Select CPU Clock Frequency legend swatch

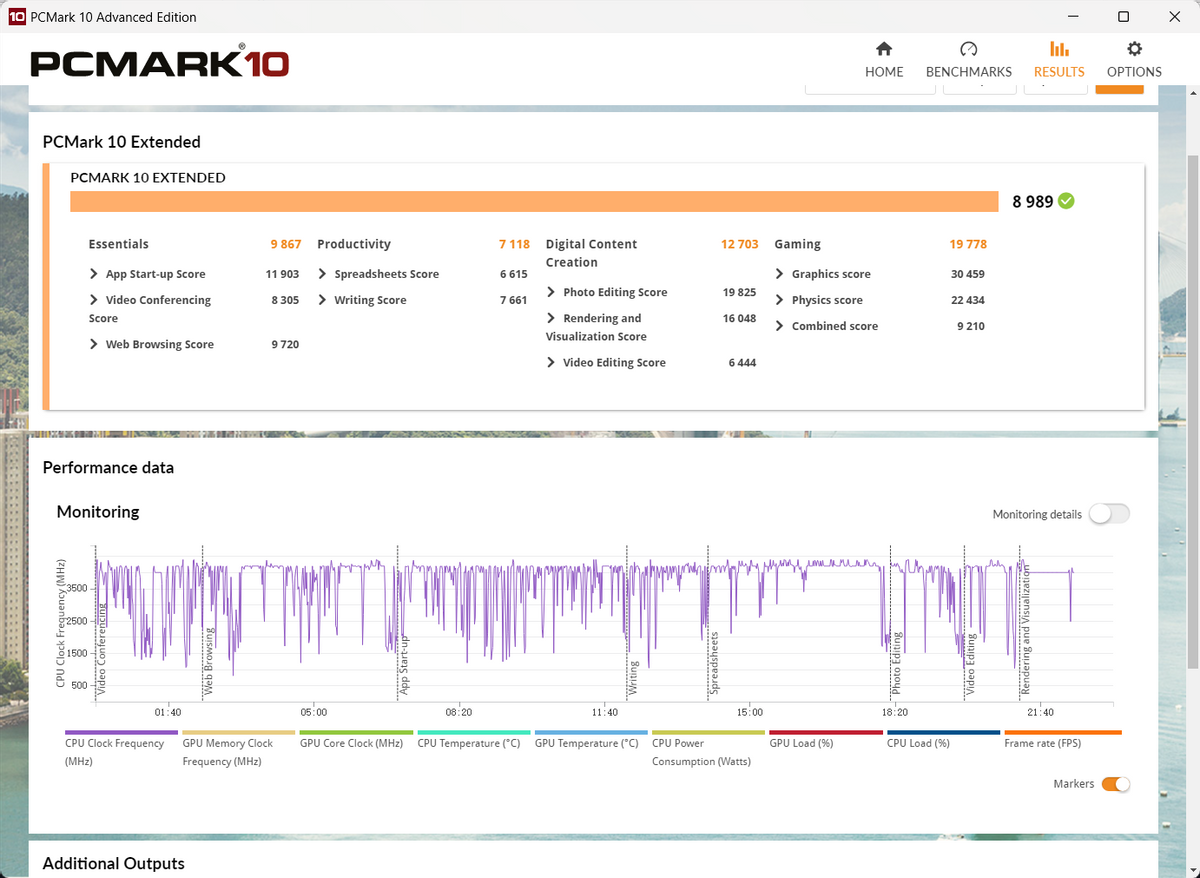pos(121,733)
